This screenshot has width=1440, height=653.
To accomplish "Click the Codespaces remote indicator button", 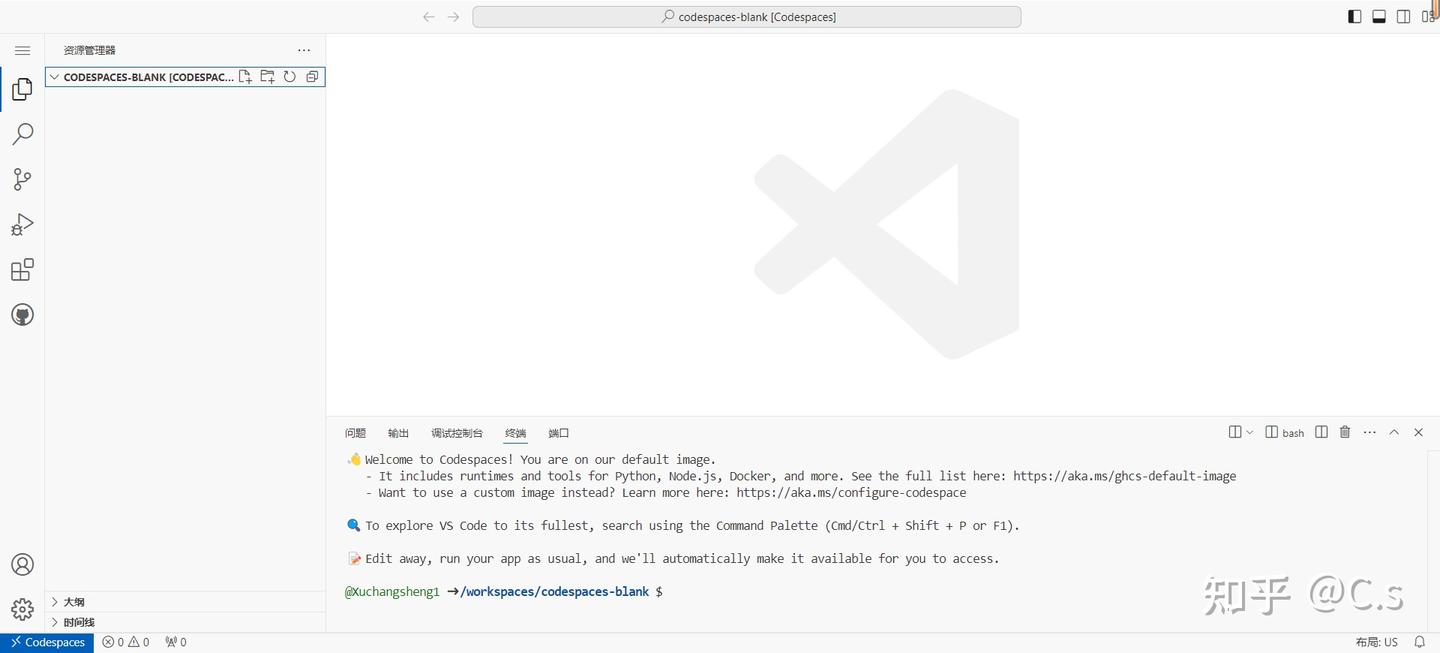I will 46,641.
